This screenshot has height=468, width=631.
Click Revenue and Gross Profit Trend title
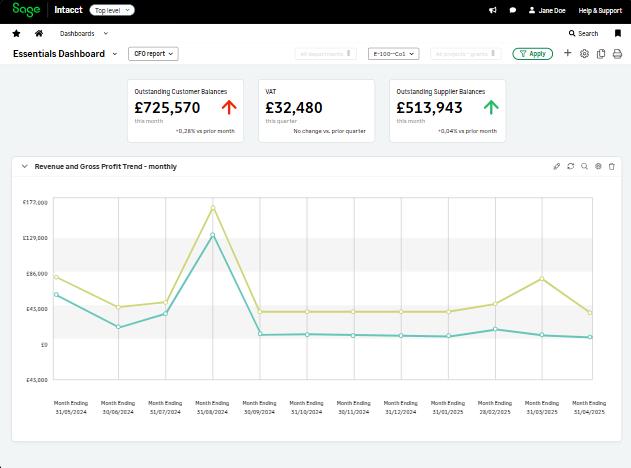(x=105, y=167)
